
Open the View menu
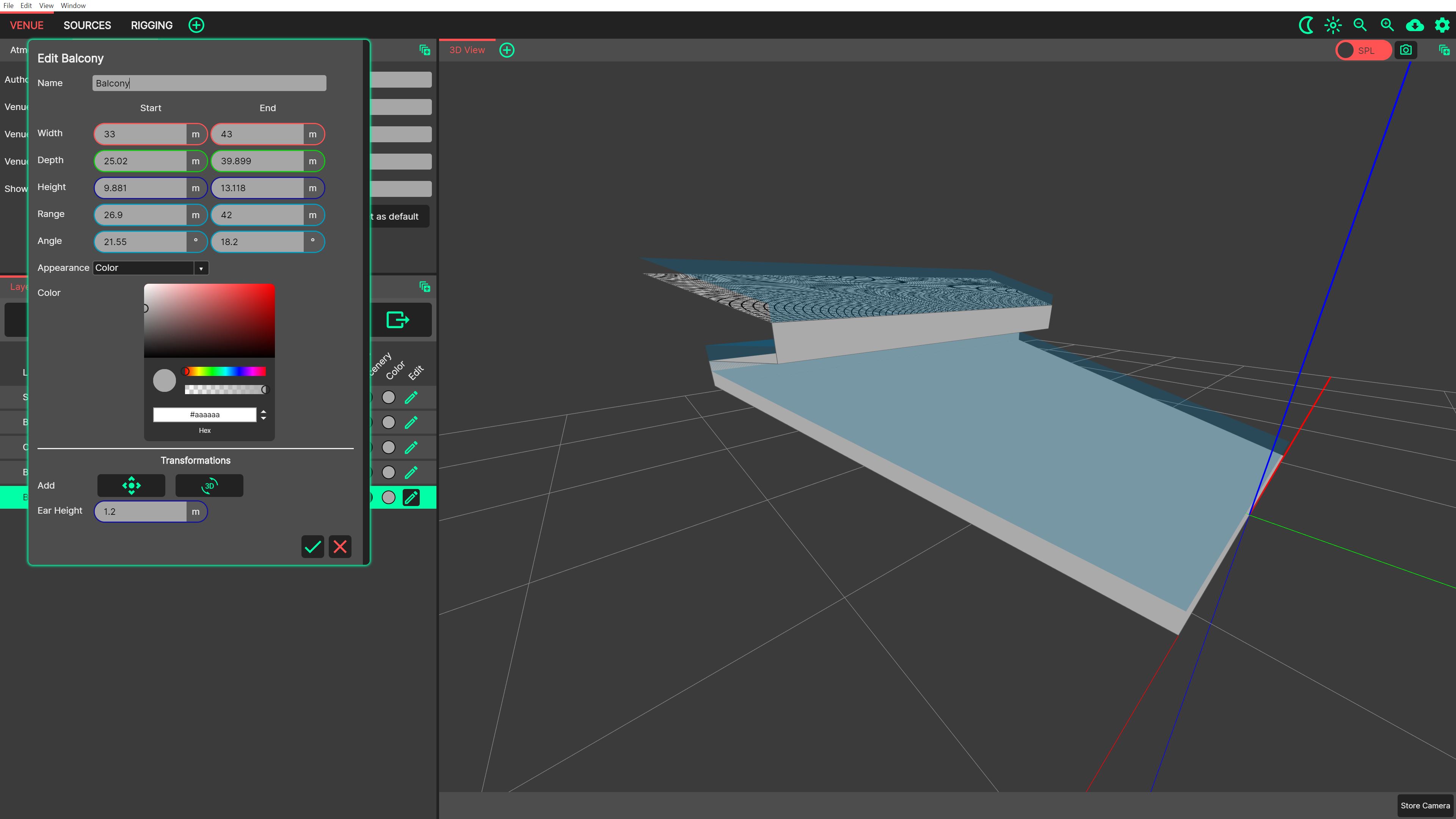[x=46, y=6]
